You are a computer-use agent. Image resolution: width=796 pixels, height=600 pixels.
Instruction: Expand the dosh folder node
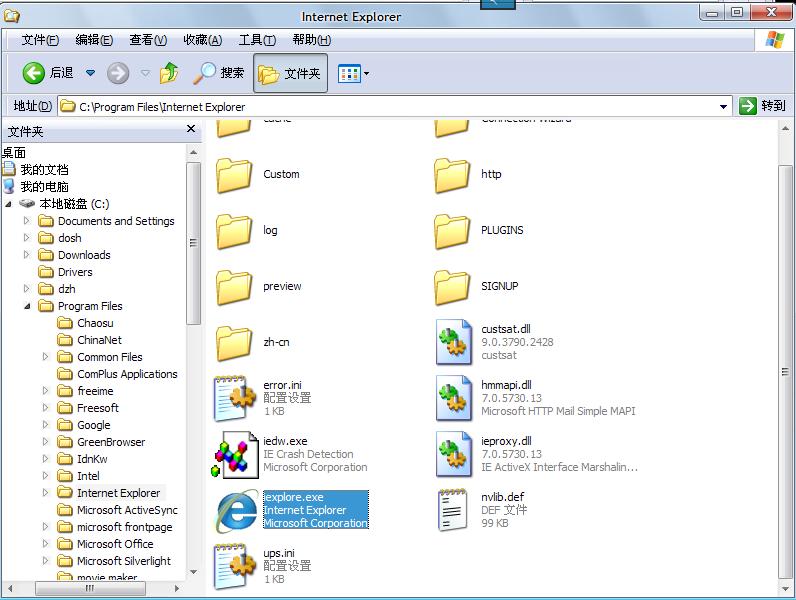(27, 238)
